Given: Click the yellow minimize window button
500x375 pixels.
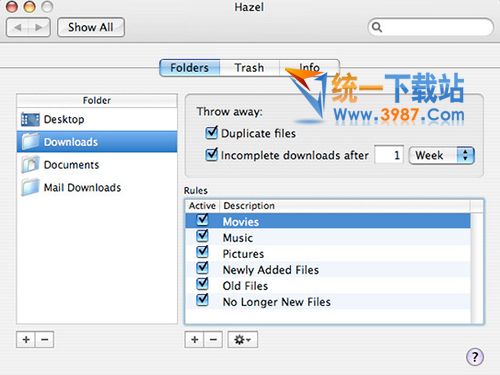Looking at the screenshot, I should [x=30, y=6].
